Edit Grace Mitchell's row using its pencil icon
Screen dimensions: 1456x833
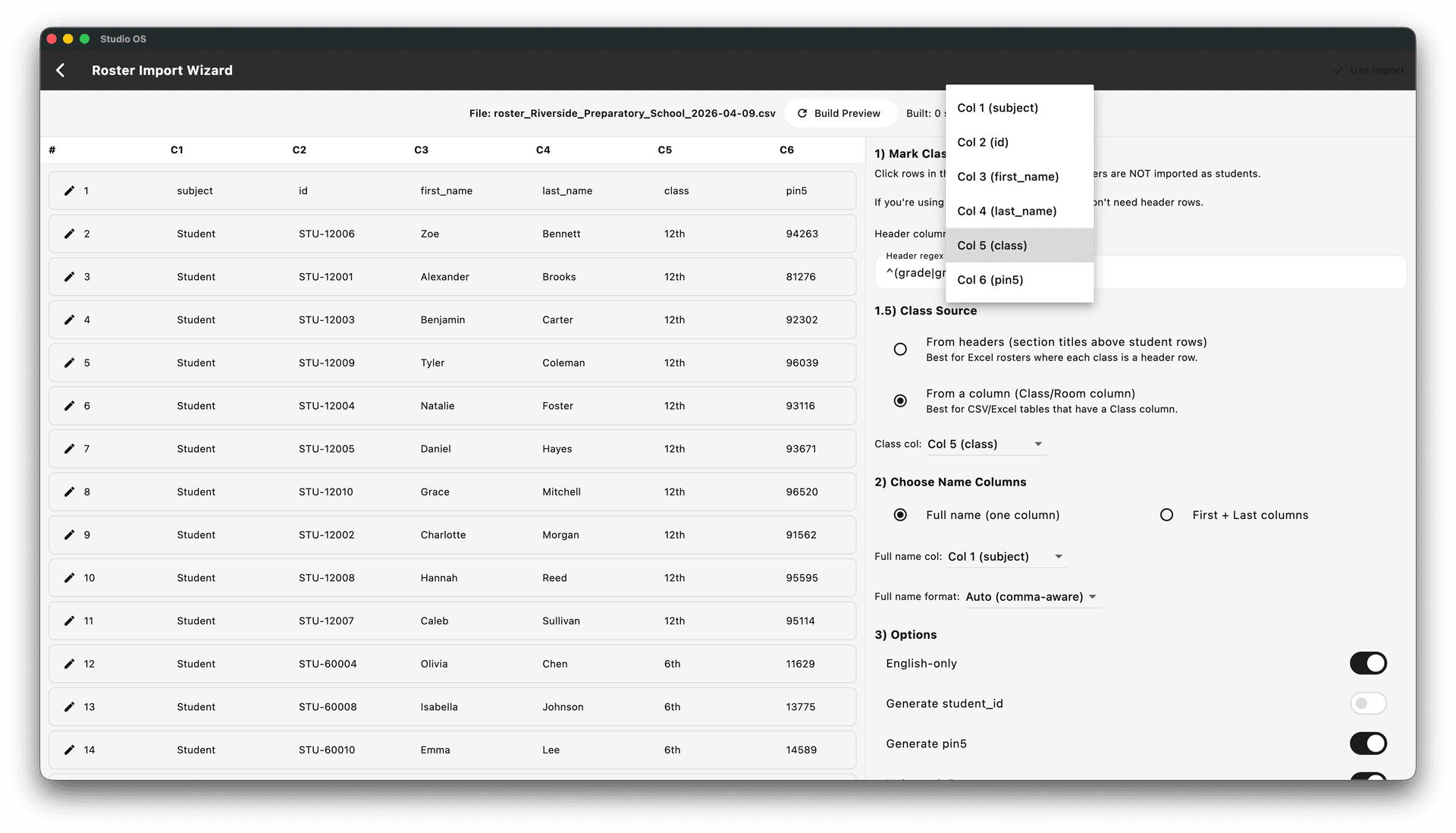pos(69,492)
